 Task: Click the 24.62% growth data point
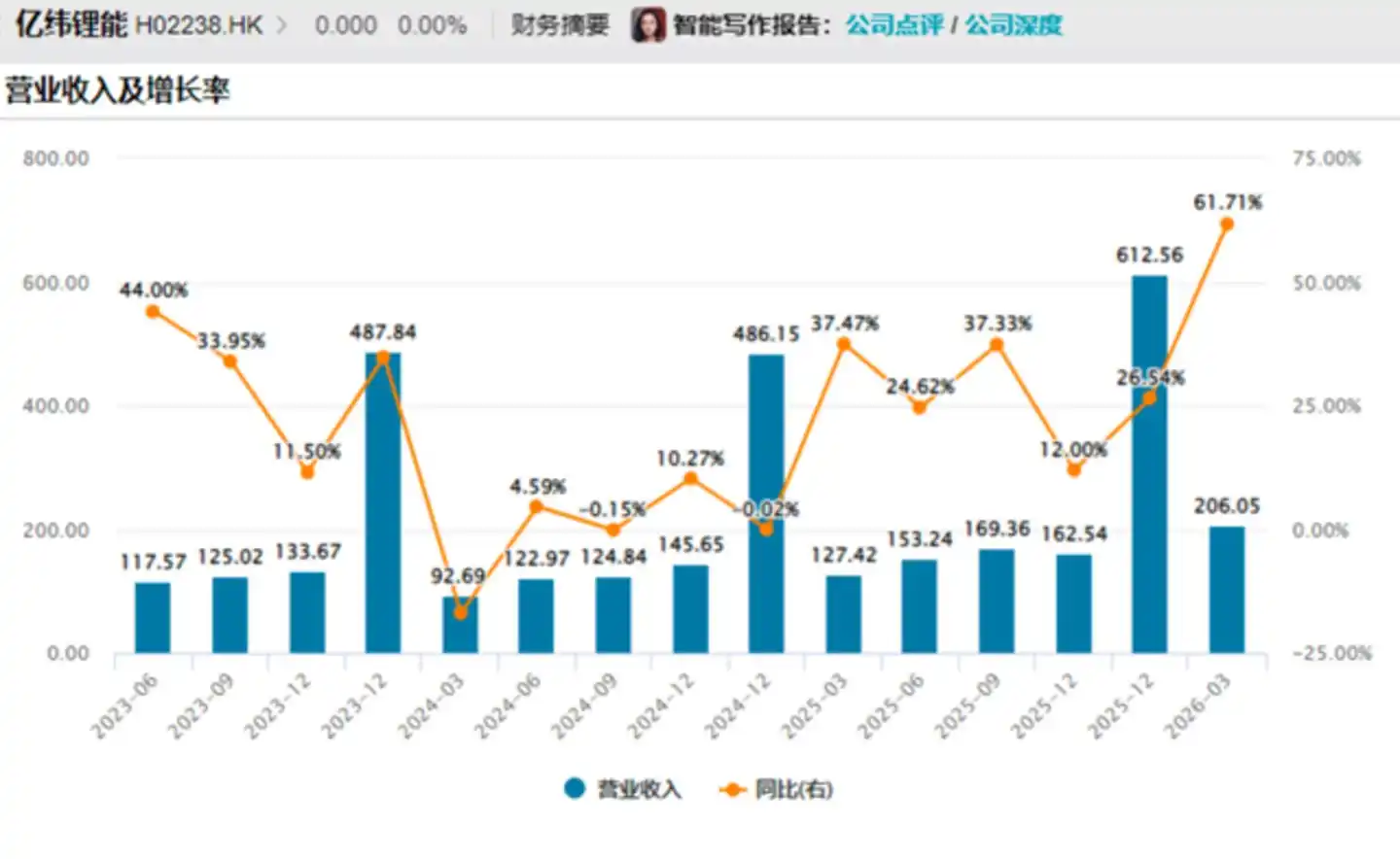pyautogui.click(x=919, y=407)
